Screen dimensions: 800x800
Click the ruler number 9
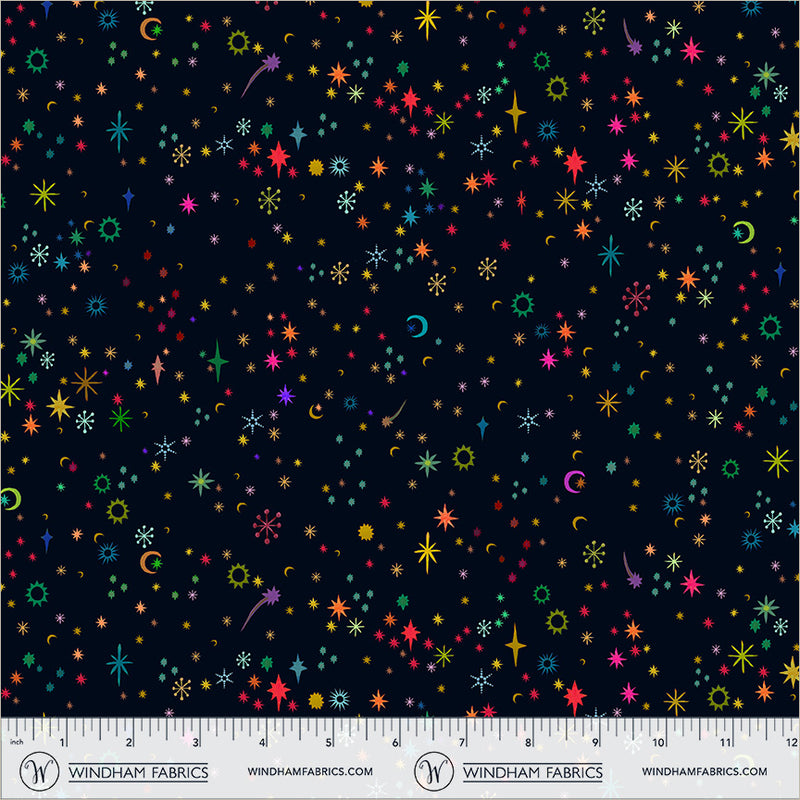(595, 742)
